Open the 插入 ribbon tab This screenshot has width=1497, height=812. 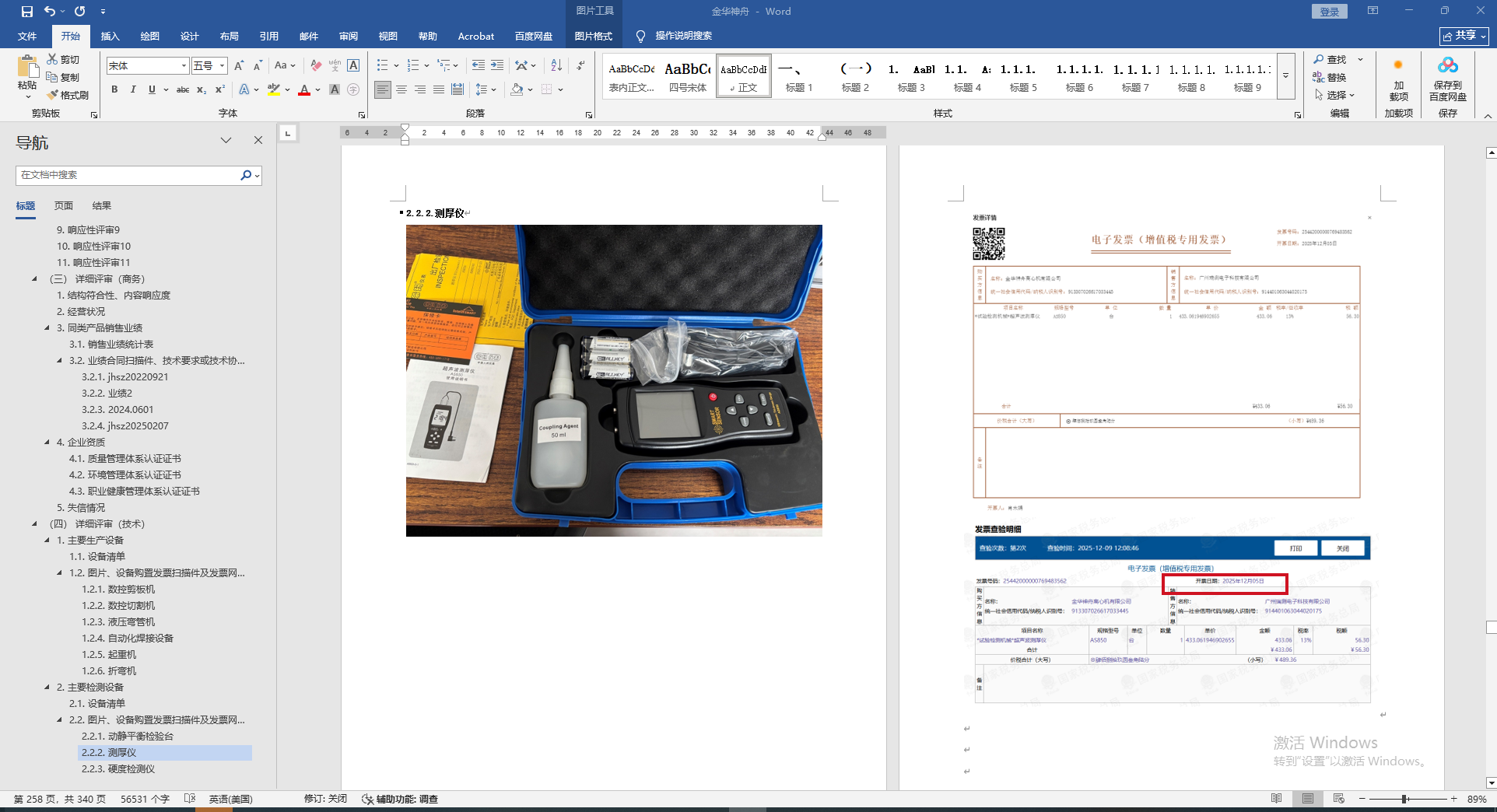(x=110, y=36)
